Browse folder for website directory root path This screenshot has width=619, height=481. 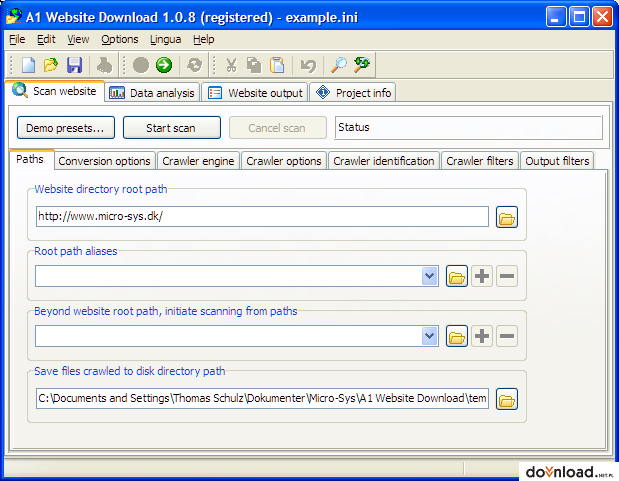507,217
